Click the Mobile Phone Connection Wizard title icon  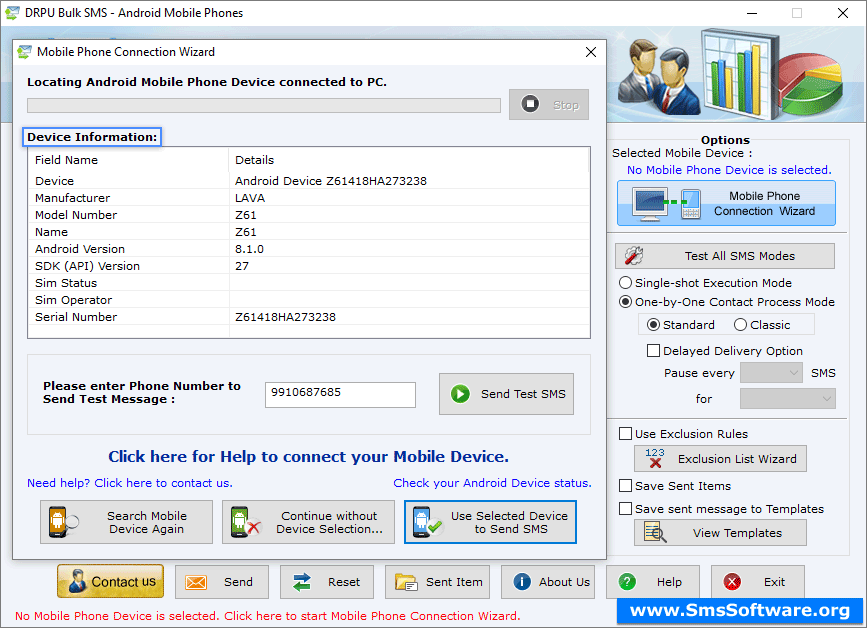click(x=24, y=52)
